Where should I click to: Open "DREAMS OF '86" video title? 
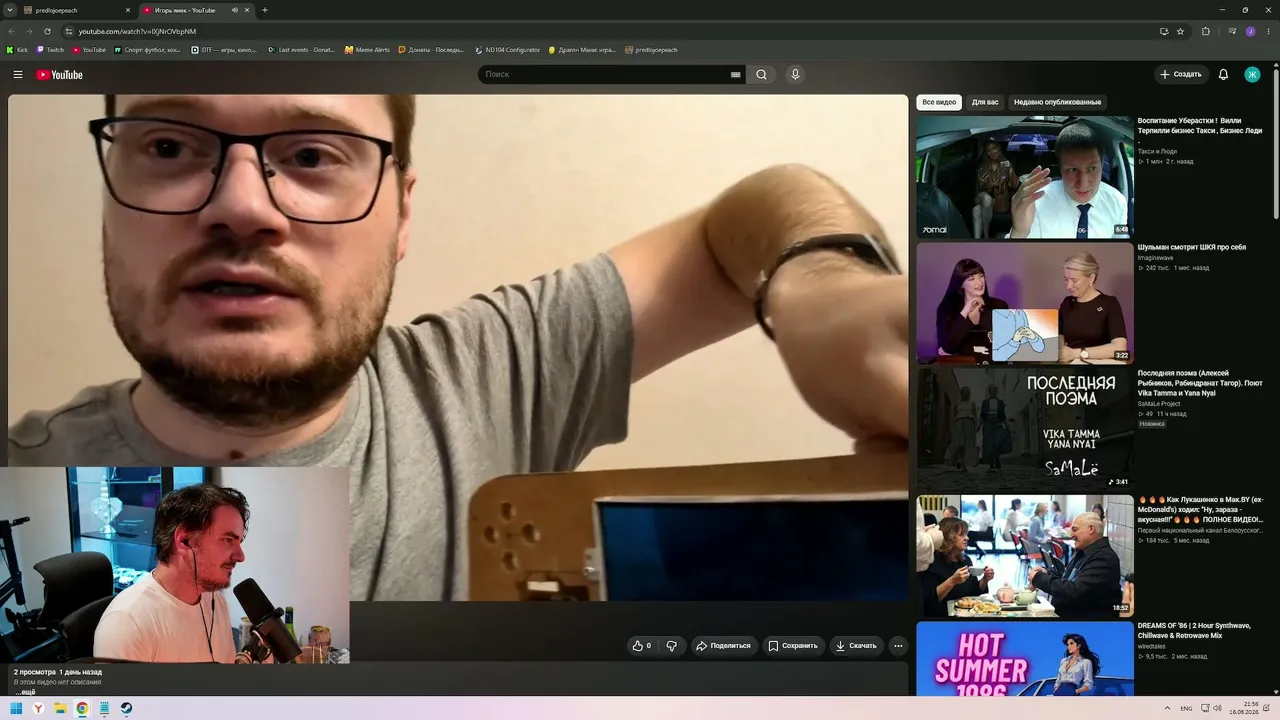pos(1194,631)
